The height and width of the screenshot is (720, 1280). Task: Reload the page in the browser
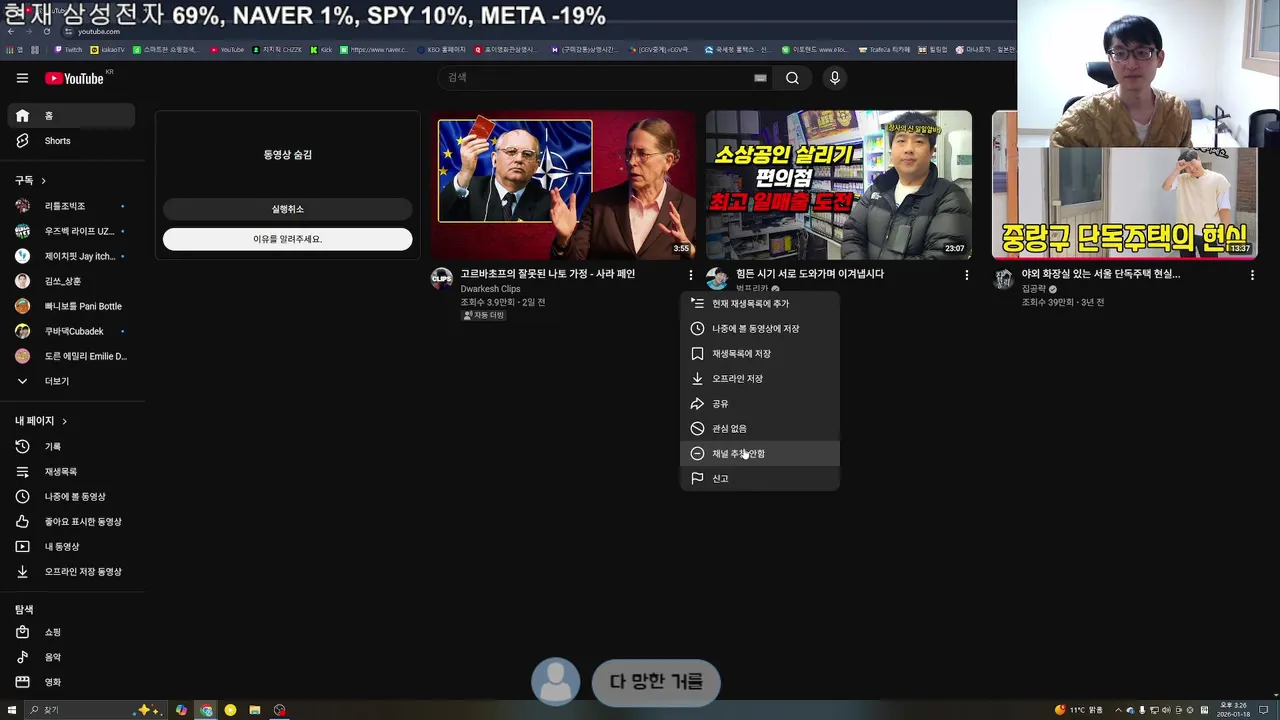(46, 32)
